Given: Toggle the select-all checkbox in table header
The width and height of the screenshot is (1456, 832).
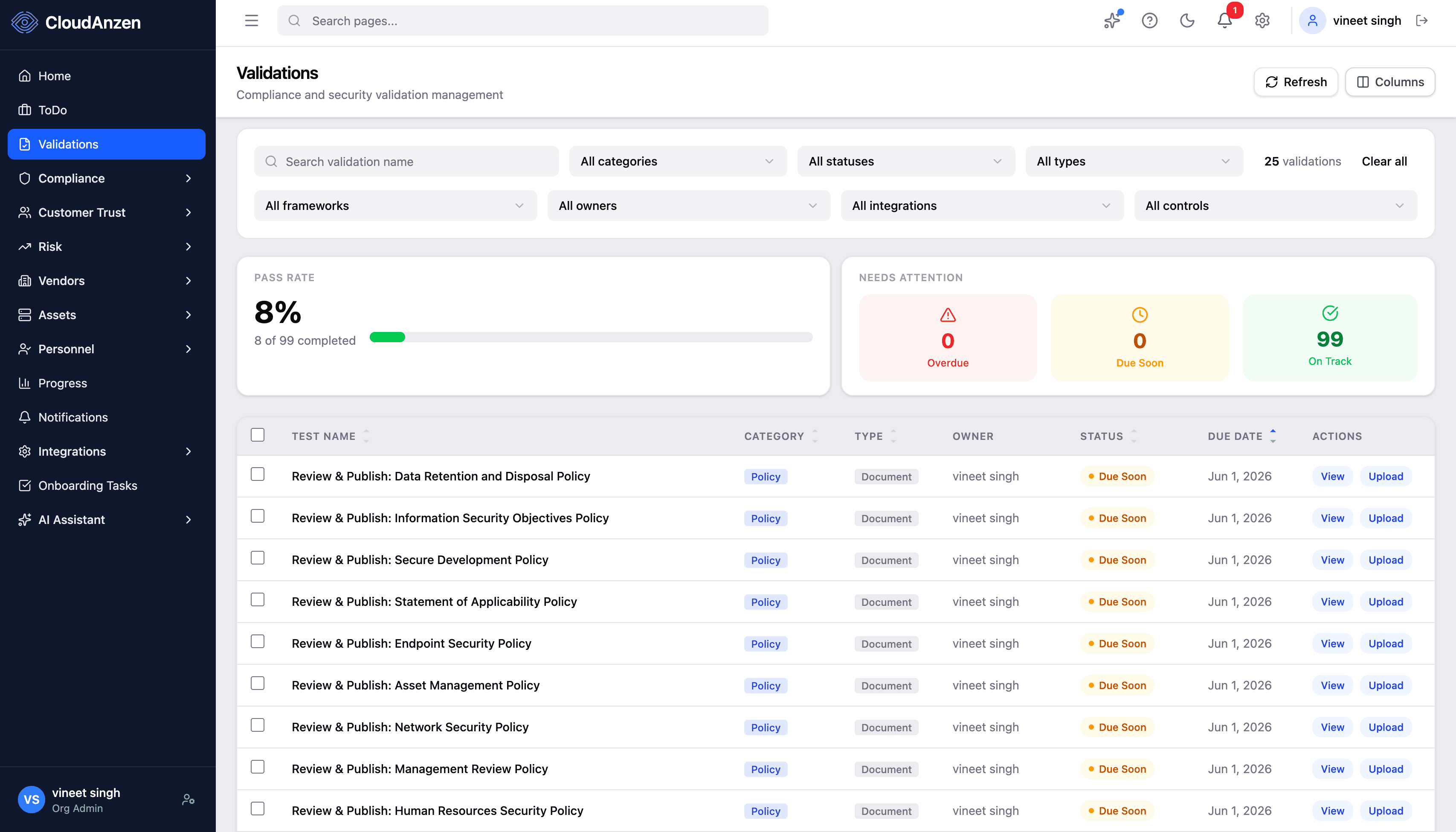Looking at the screenshot, I should click(258, 435).
